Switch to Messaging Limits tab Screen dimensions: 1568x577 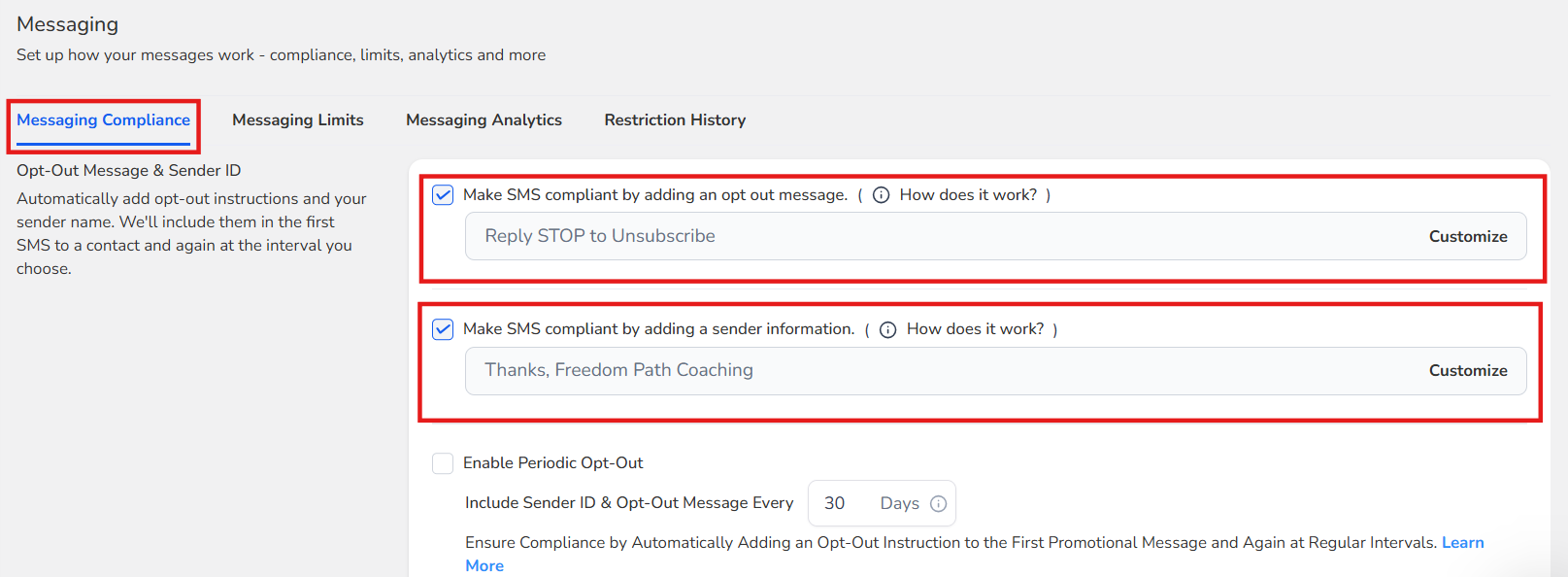297,120
